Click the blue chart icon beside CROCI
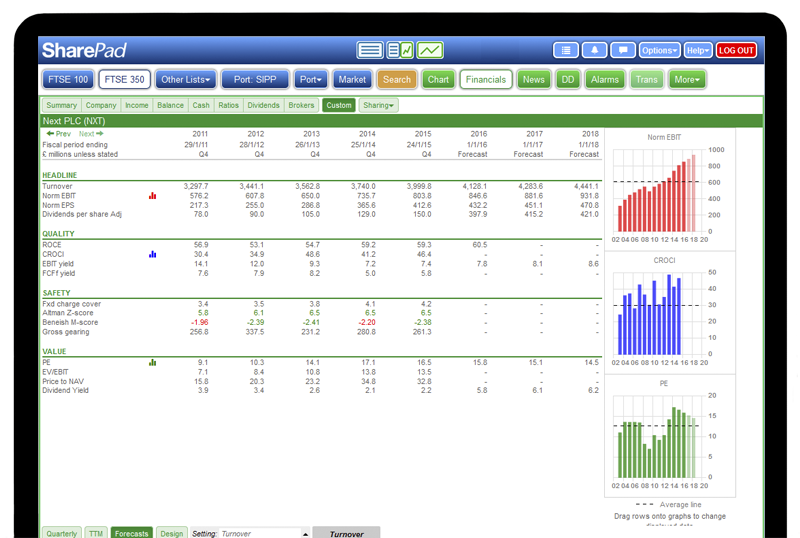 [x=153, y=254]
